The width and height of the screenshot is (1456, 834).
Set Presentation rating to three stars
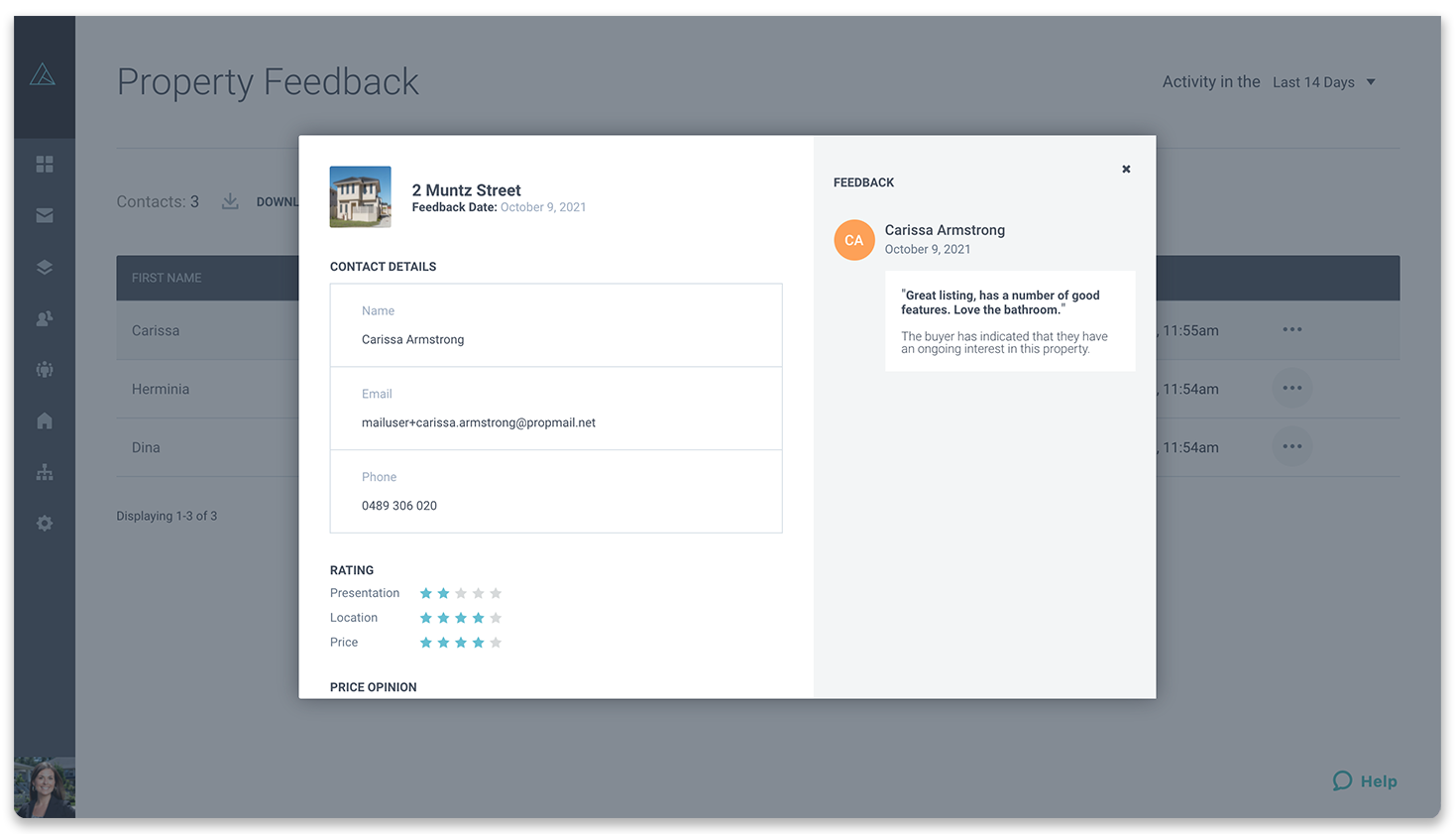click(x=461, y=592)
